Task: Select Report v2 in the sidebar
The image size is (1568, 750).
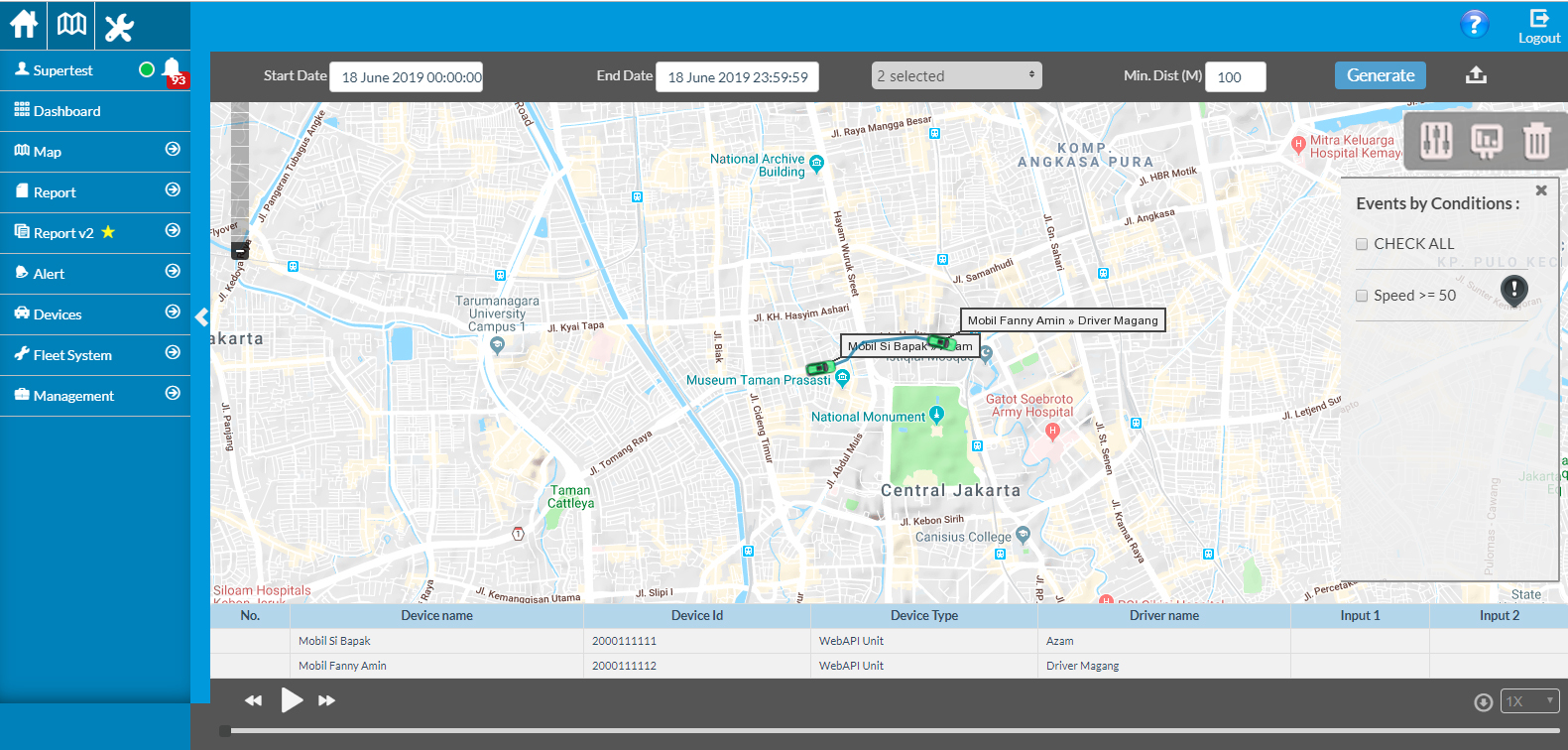Action: 63,233
